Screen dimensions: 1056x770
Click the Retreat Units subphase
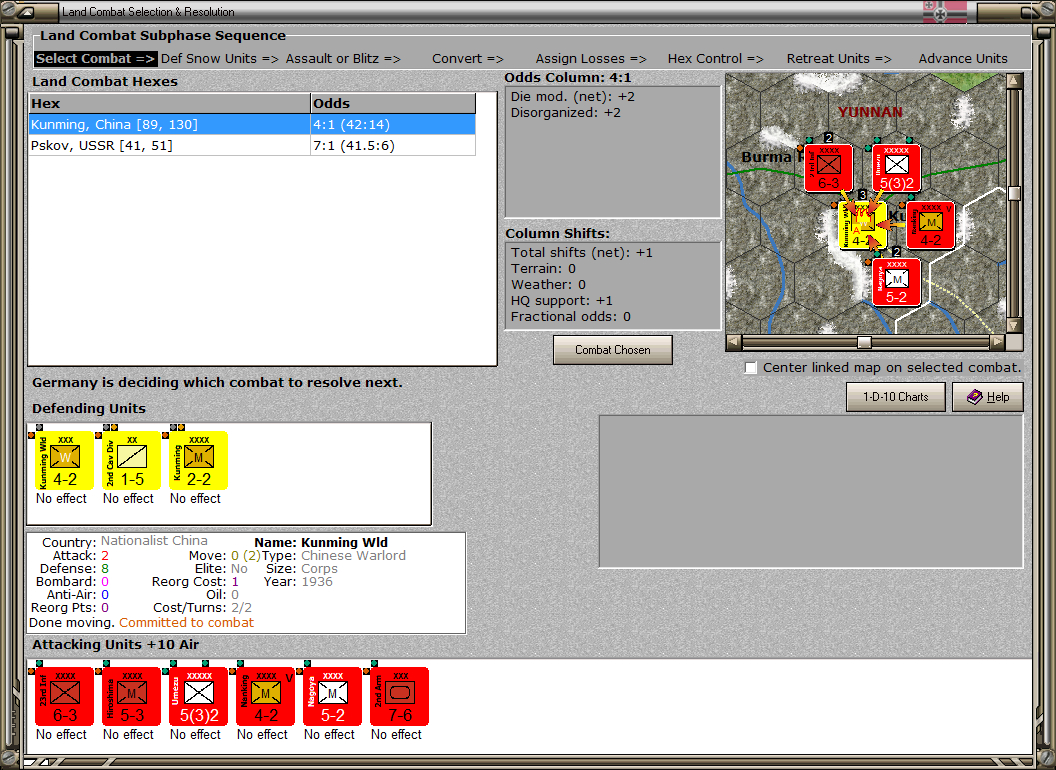[x=839, y=59]
